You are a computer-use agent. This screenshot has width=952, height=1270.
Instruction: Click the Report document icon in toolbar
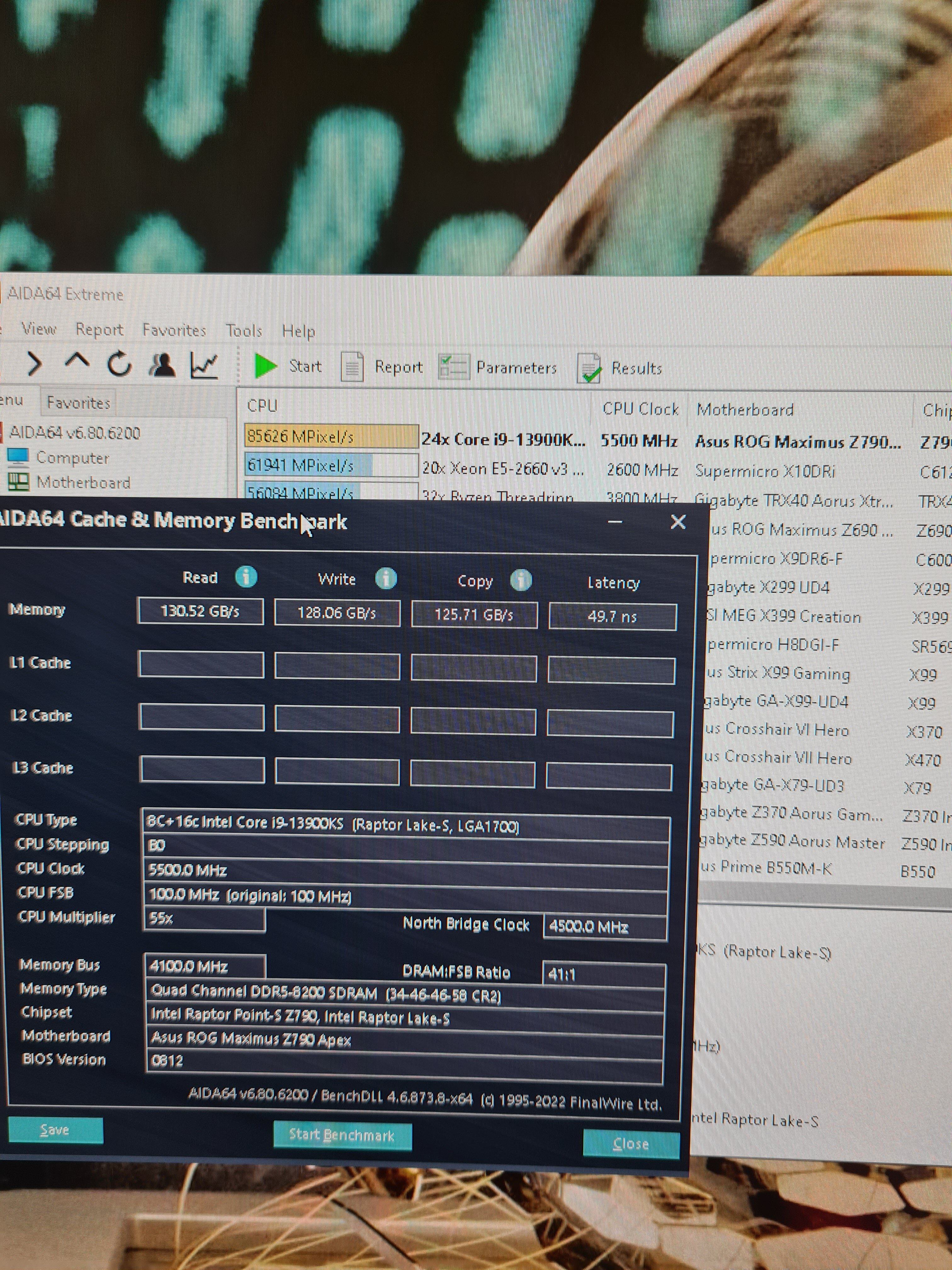tap(352, 367)
